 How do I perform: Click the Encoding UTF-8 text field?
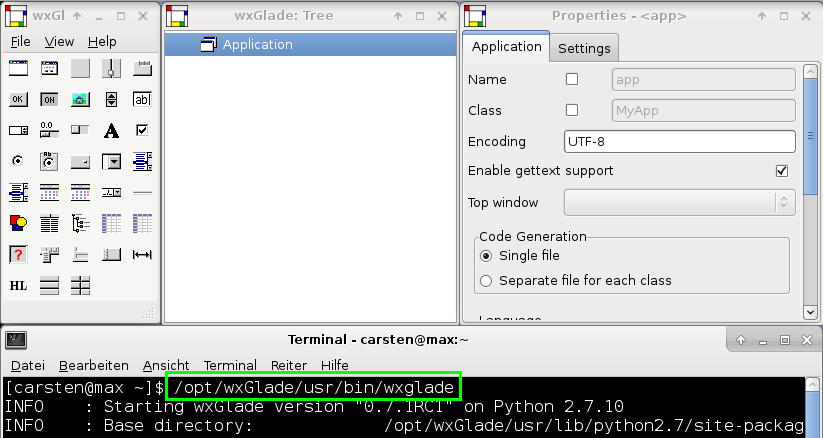[x=680, y=141]
